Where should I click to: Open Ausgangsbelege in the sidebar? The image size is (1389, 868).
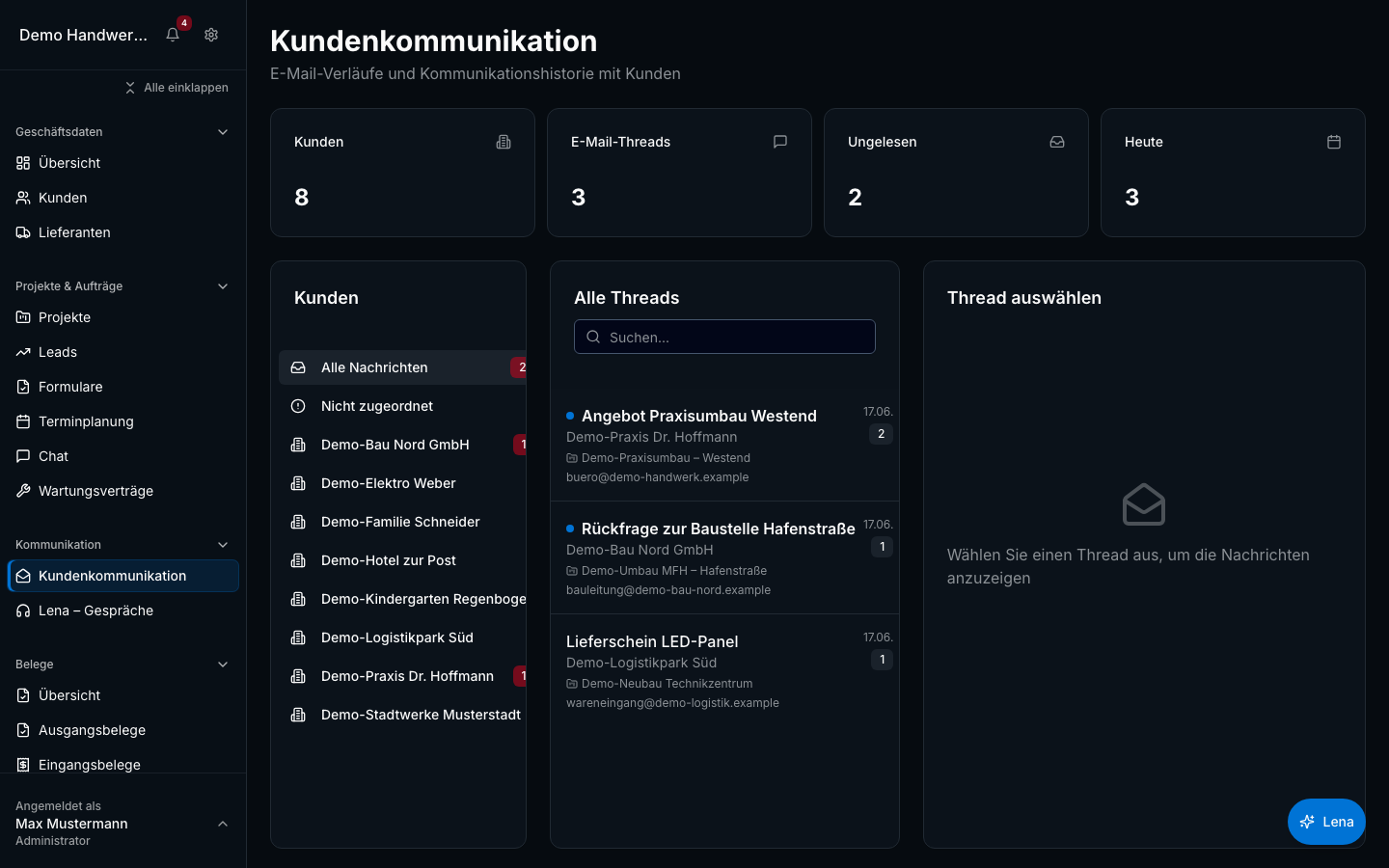pyautogui.click(x=123, y=730)
